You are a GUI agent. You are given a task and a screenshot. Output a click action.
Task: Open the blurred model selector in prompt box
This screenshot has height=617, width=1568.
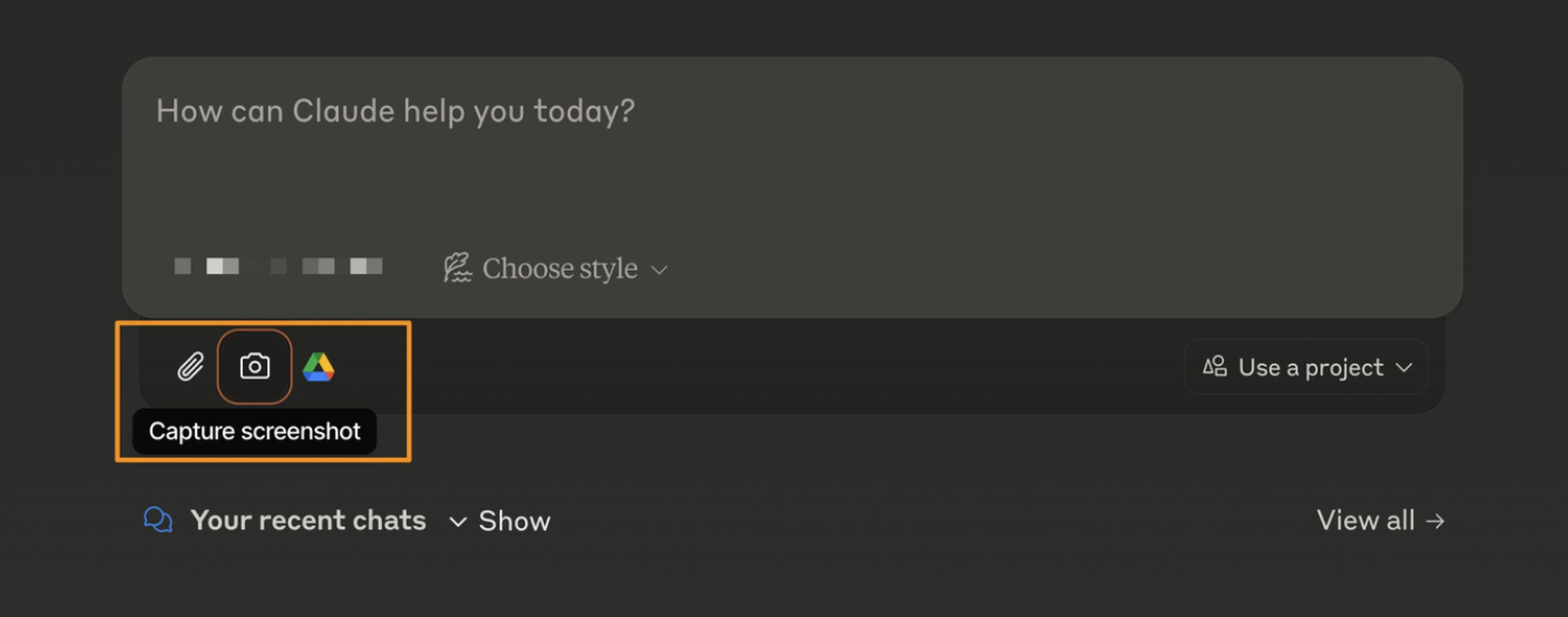coord(279,266)
